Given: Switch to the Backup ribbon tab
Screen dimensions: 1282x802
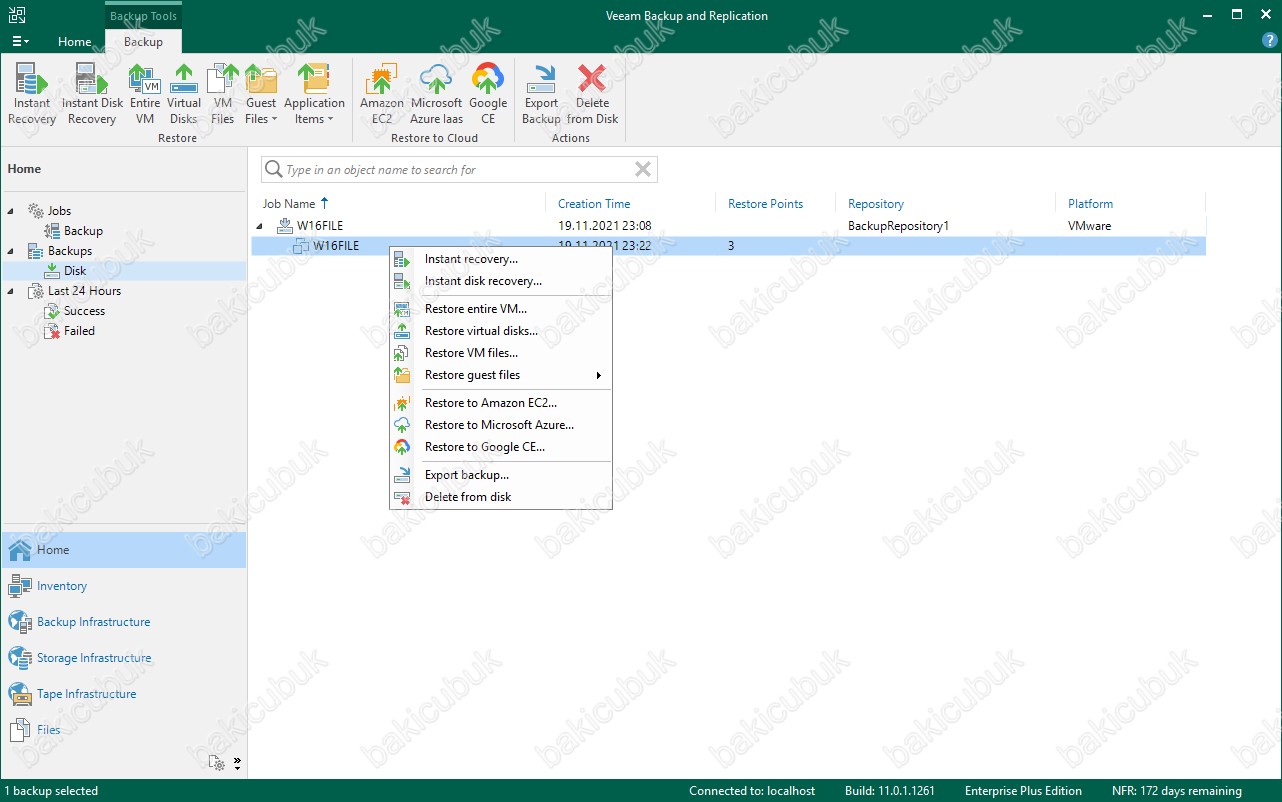Looking at the screenshot, I should point(143,42).
